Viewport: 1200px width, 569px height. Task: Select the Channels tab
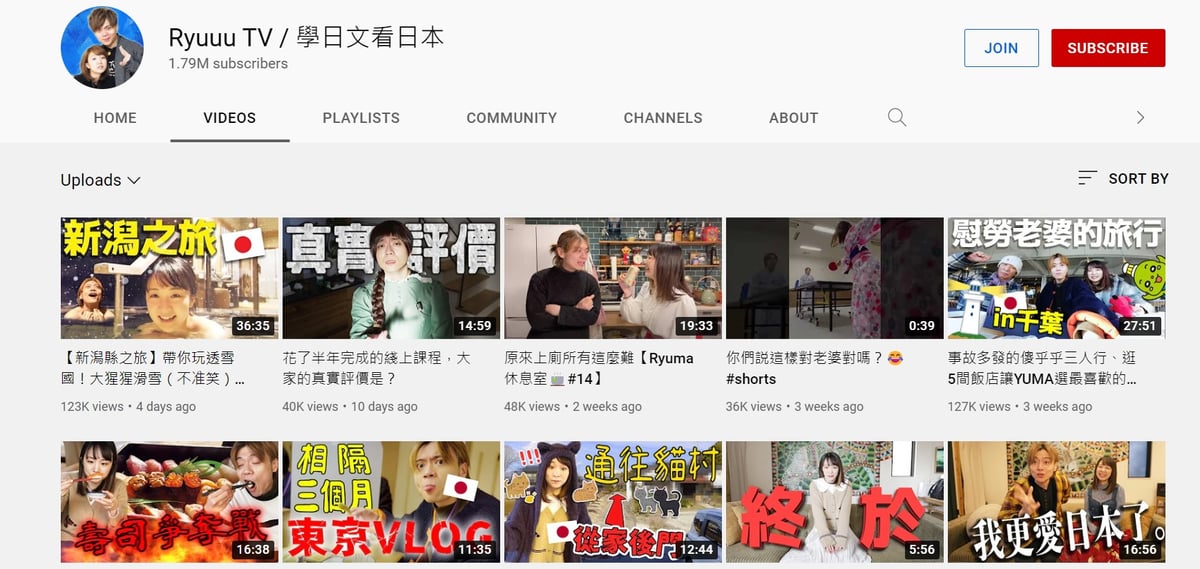[x=663, y=118]
